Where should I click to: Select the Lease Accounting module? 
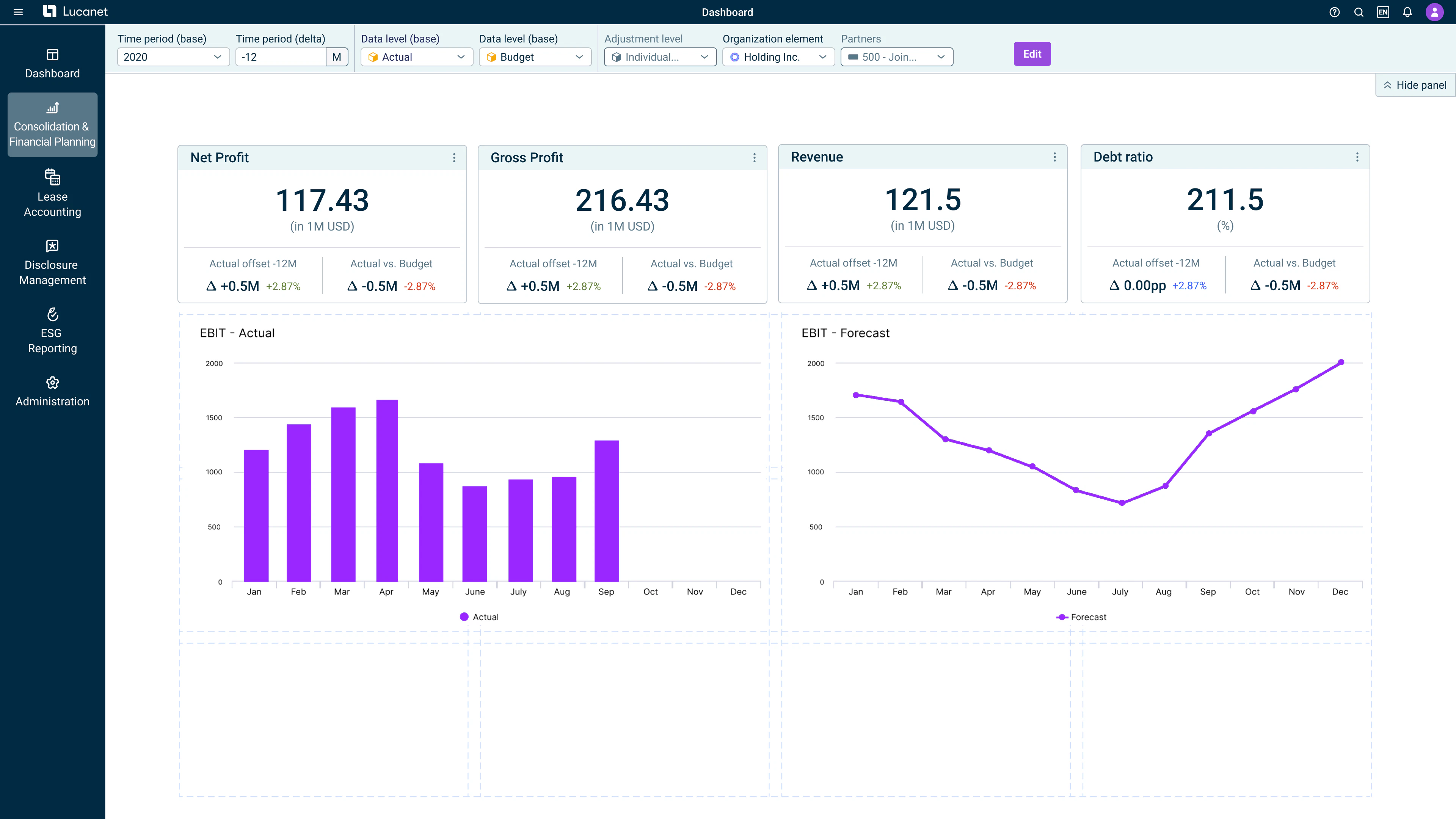point(52,194)
